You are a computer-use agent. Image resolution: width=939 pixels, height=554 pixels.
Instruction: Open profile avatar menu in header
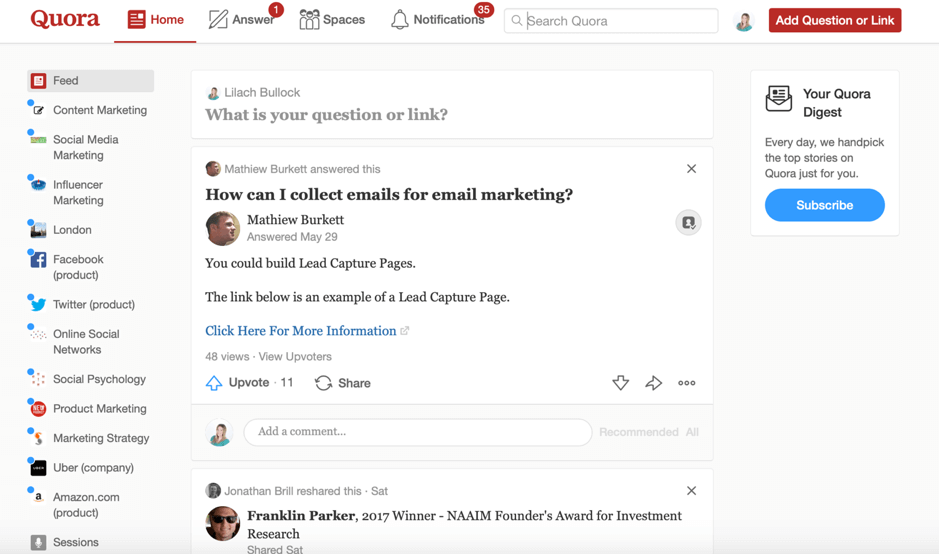(743, 22)
